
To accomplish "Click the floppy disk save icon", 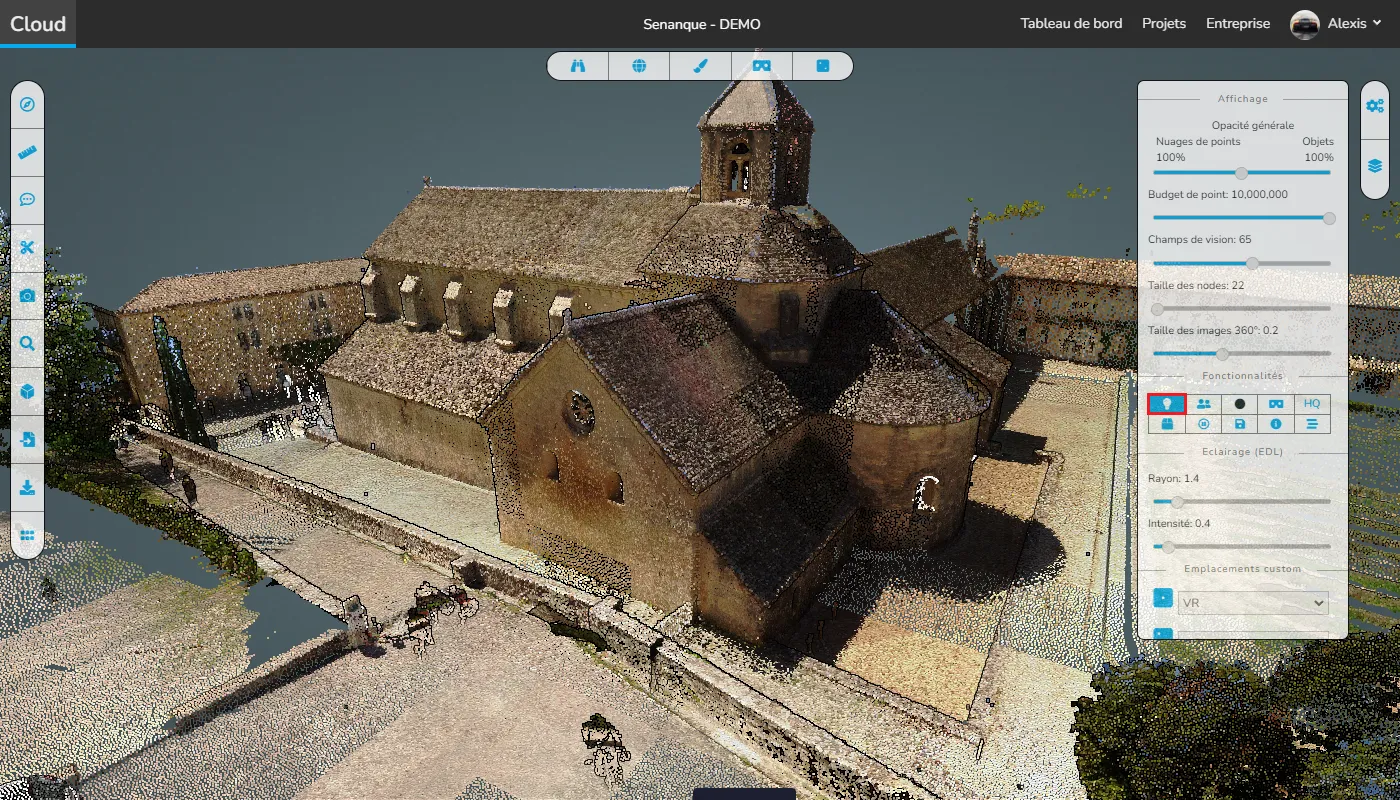I will (x=1240, y=424).
